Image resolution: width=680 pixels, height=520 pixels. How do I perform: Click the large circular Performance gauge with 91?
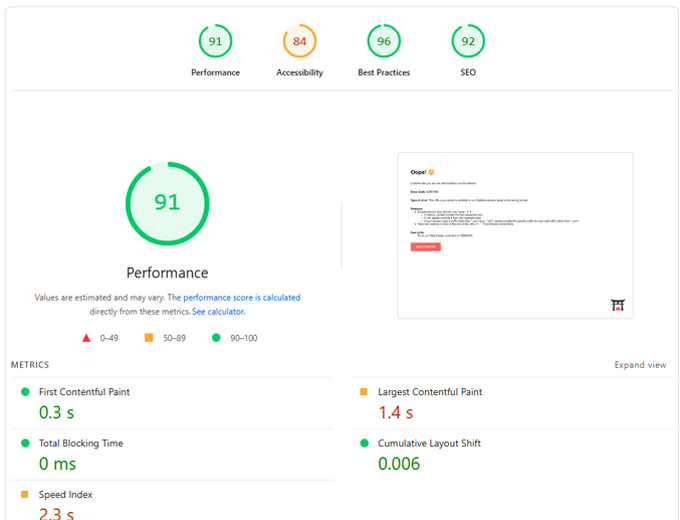pyautogui.click(x=167, y=203)
